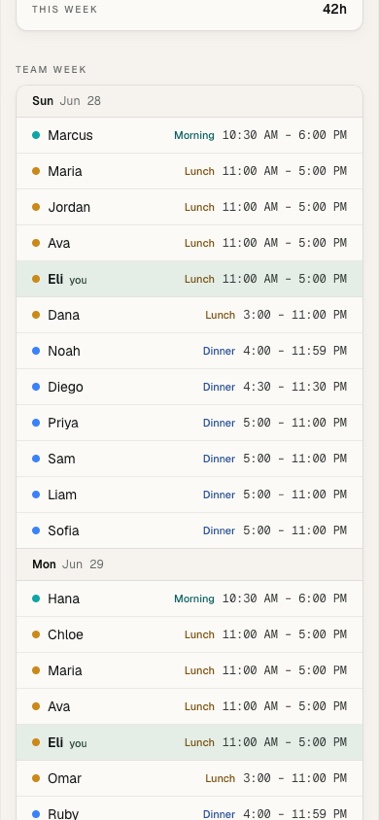The height and width of the screenshot is (820, 379).
Task: Click the blue dot beside Noah
Action: 36,351
